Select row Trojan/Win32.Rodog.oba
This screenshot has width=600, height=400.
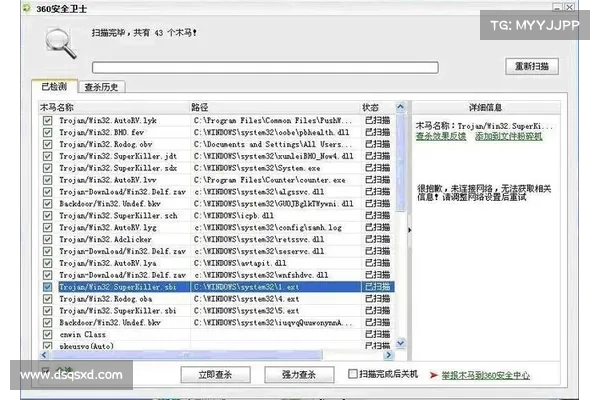[x=217, y=299]
